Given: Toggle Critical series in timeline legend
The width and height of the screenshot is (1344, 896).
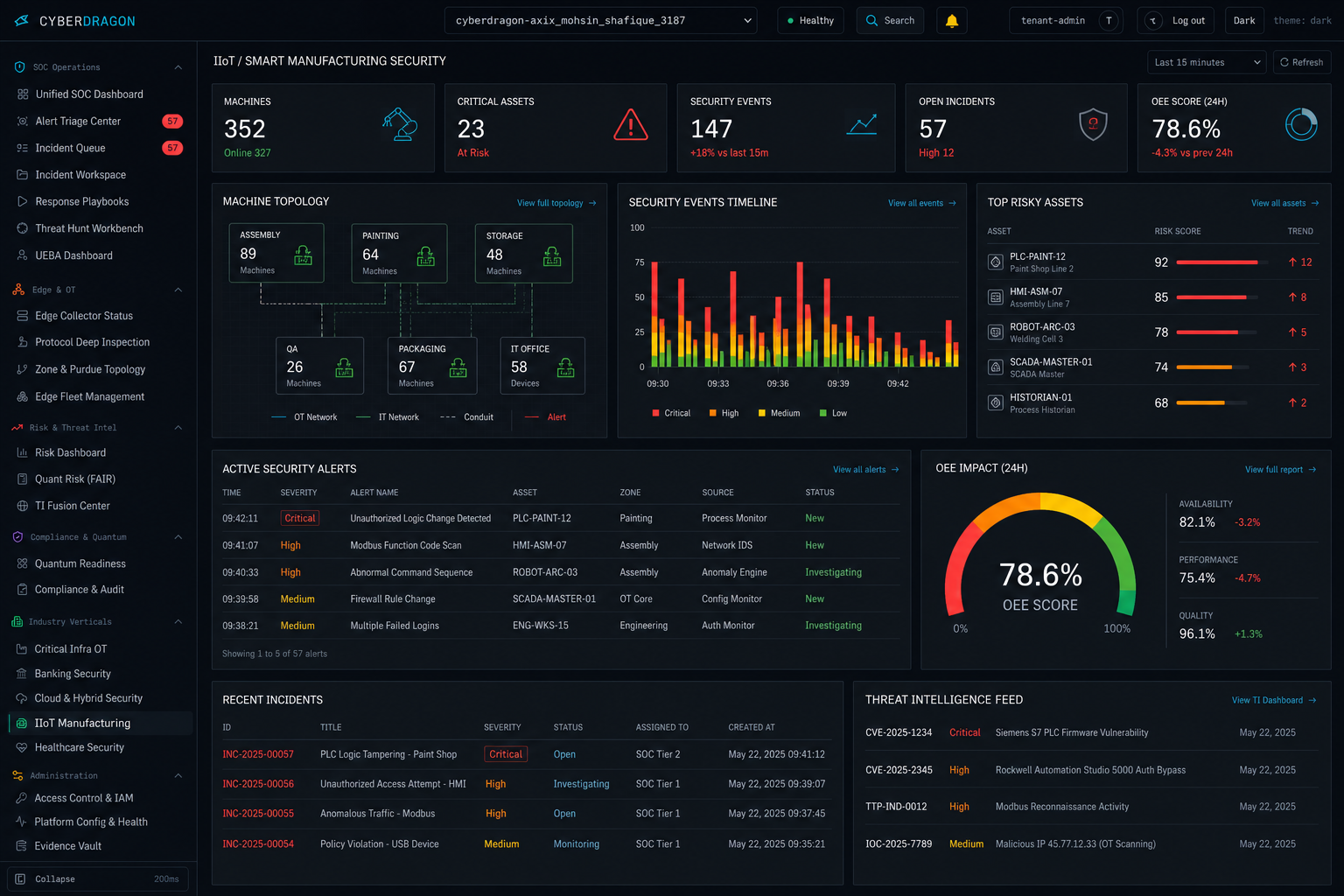Looking at the screenshot, I should pyautogui.click(x=671, y=413).
